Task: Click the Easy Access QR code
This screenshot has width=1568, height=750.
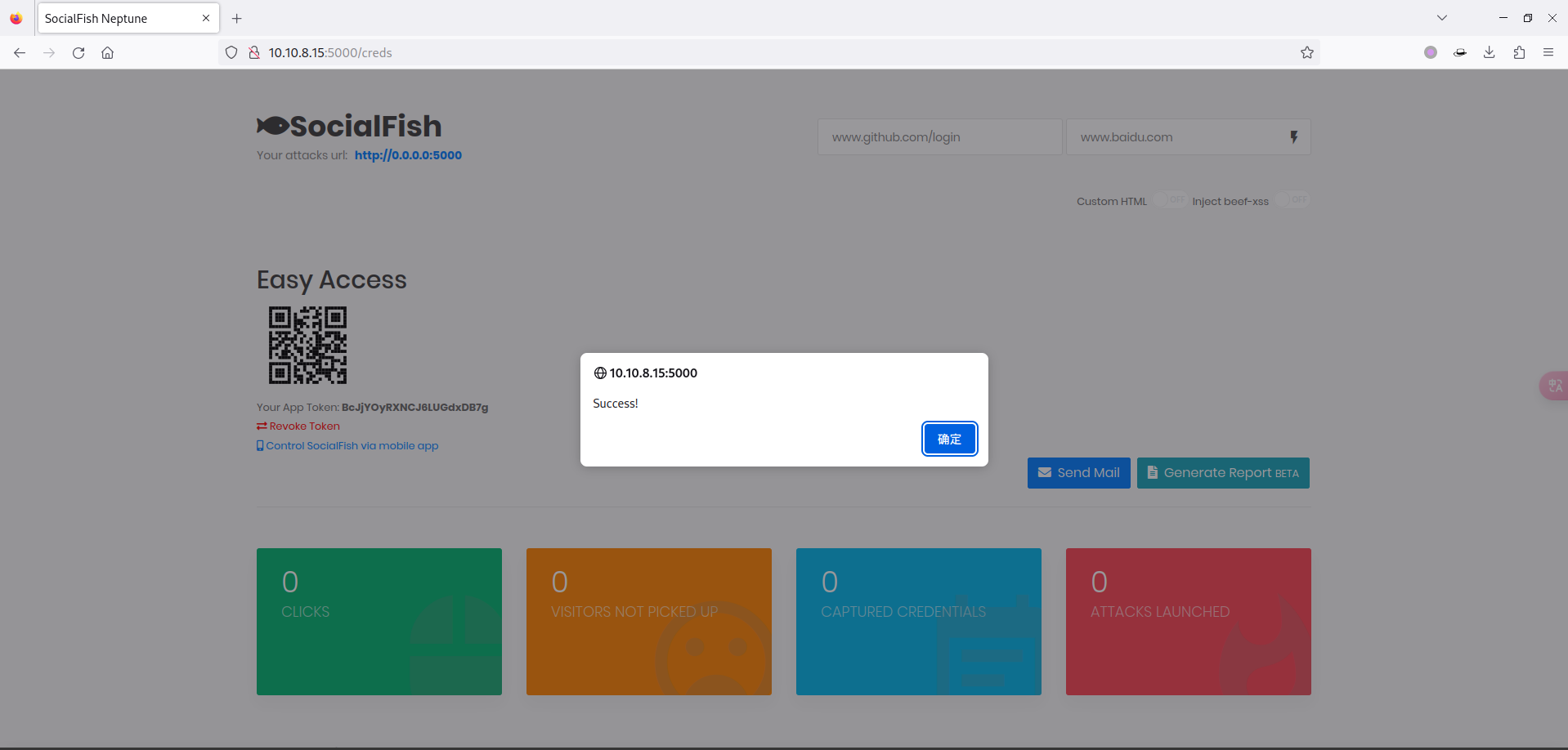Action: (x=307, y=345)
